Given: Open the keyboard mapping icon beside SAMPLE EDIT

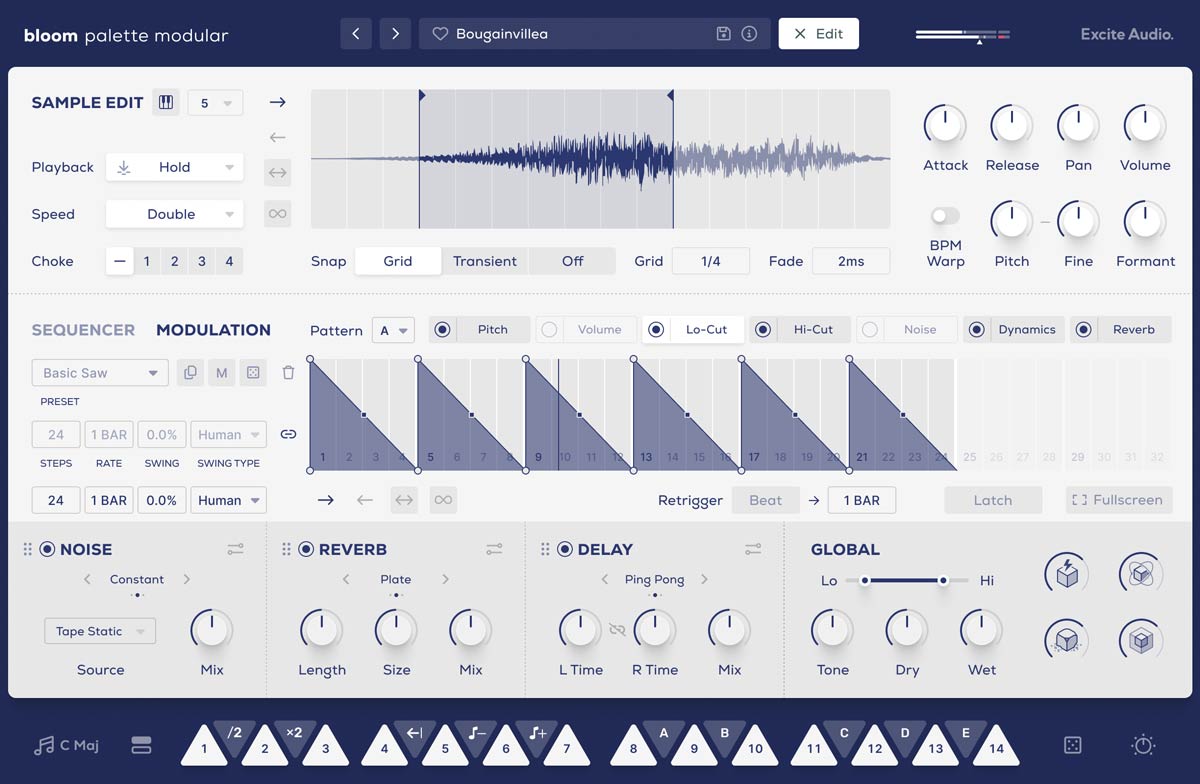Looking at the screenshot, I should point(166,102).
